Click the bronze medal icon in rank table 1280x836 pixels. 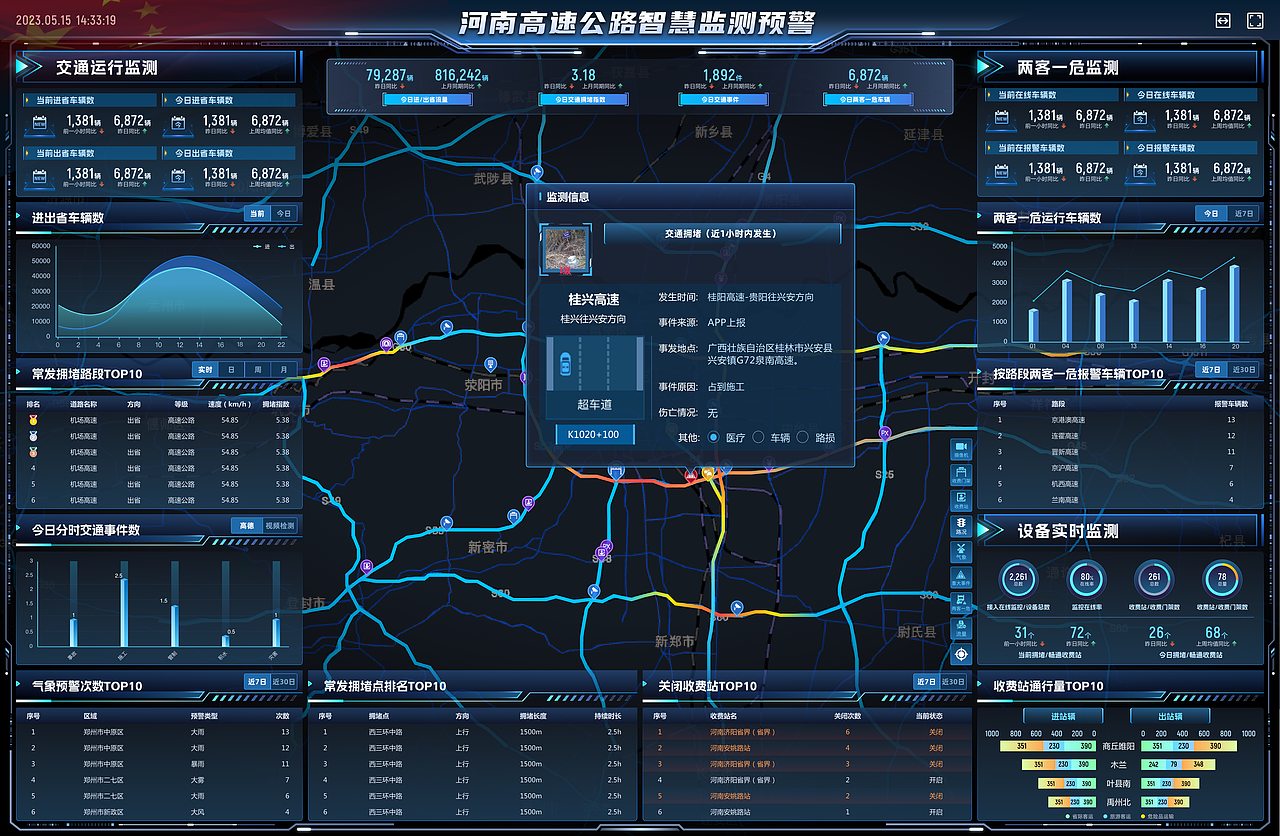pyautogui.click(x=34, y=452)
